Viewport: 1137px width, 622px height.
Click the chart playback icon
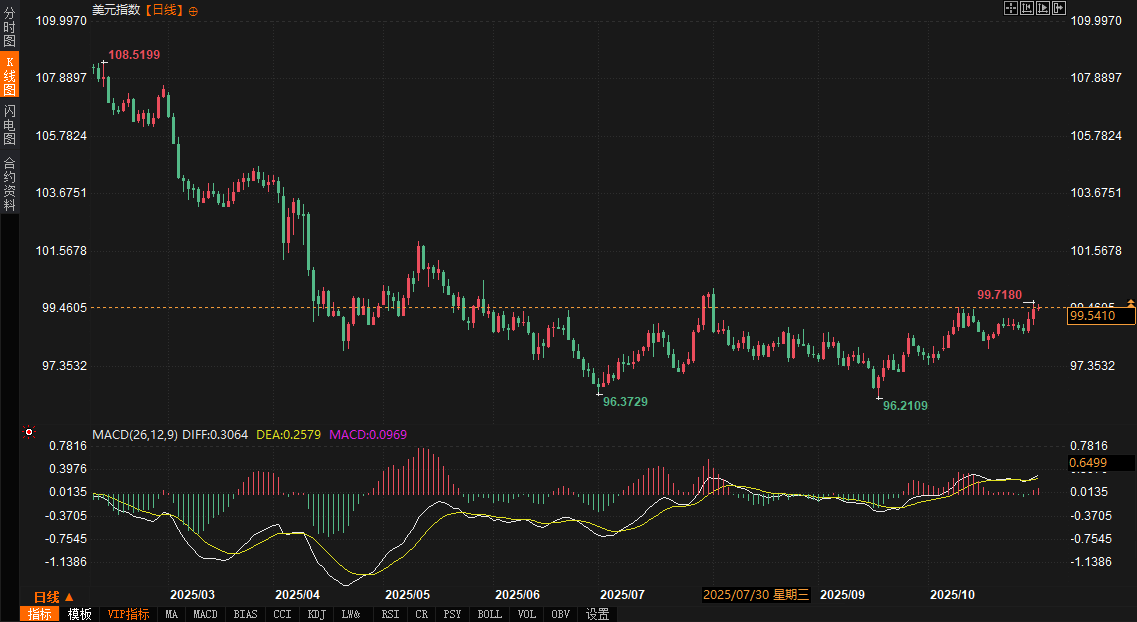[x=1042, y=8]
